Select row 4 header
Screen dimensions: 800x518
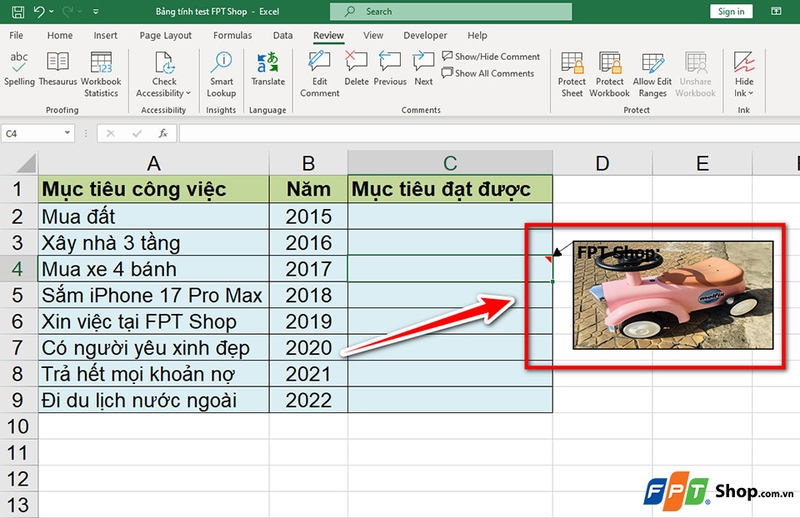(18, 269)
